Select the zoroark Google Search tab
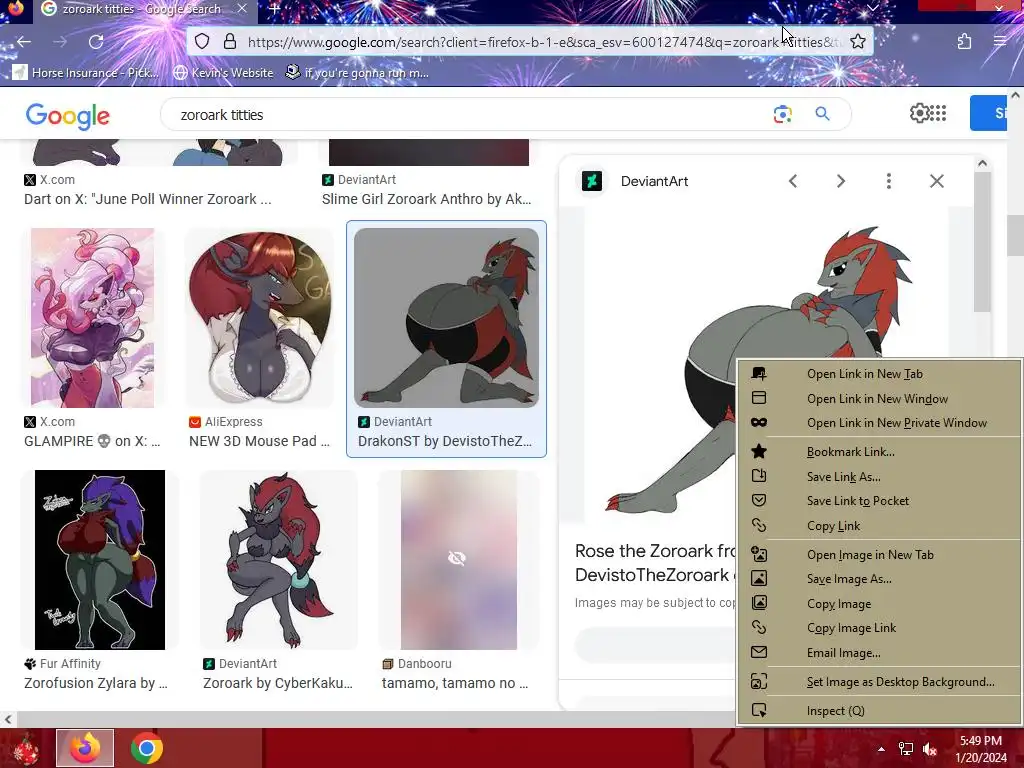This screenshot has width=1024, height=768. click(x=141, y=9)
